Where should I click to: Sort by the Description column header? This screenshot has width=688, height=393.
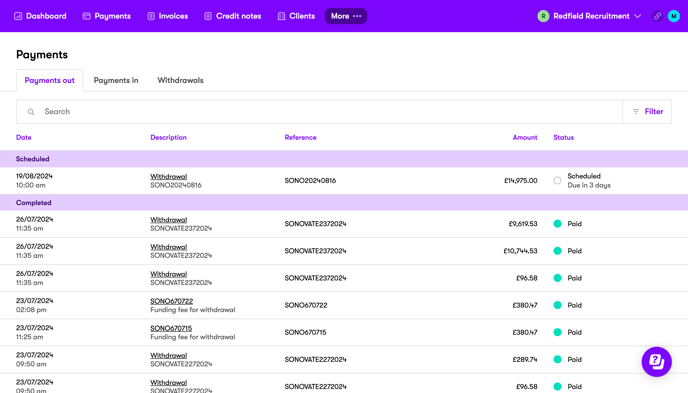point(168,137)
